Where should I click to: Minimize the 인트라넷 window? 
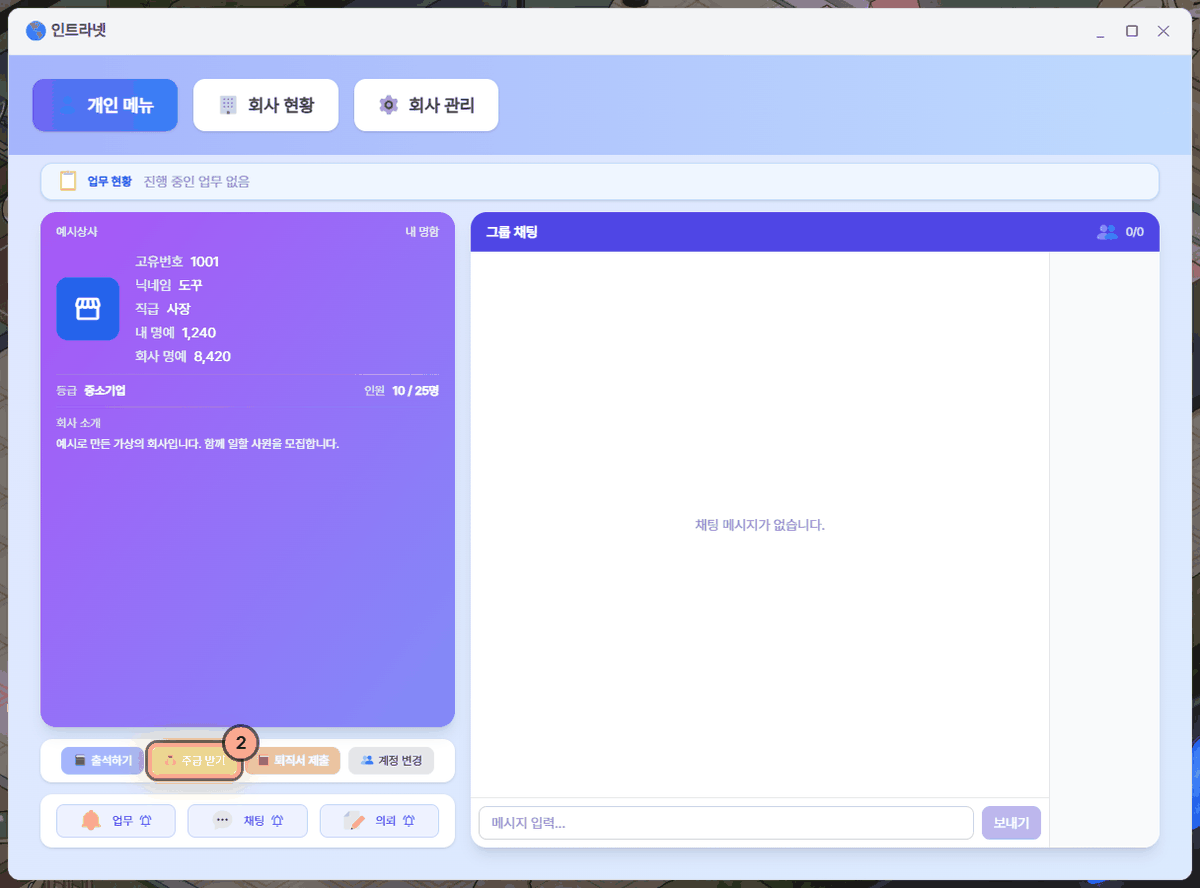1100,31
